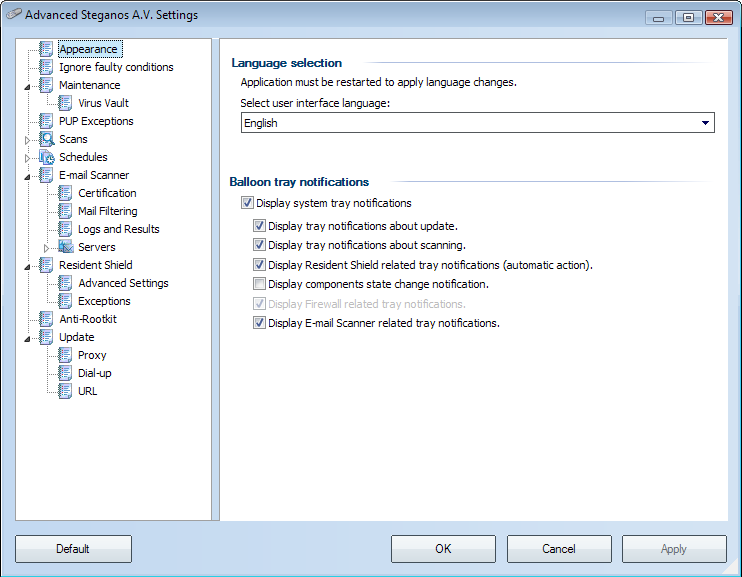The image size is (742, 577).
Task: Click the Schedules clock icon
Action: 46,157
